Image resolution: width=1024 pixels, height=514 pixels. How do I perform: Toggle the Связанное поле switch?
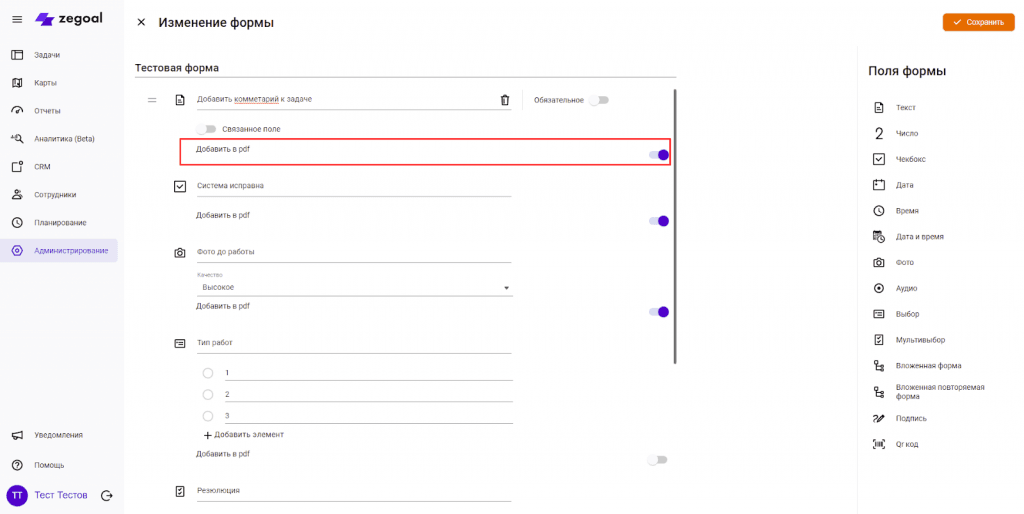(207, 129)
